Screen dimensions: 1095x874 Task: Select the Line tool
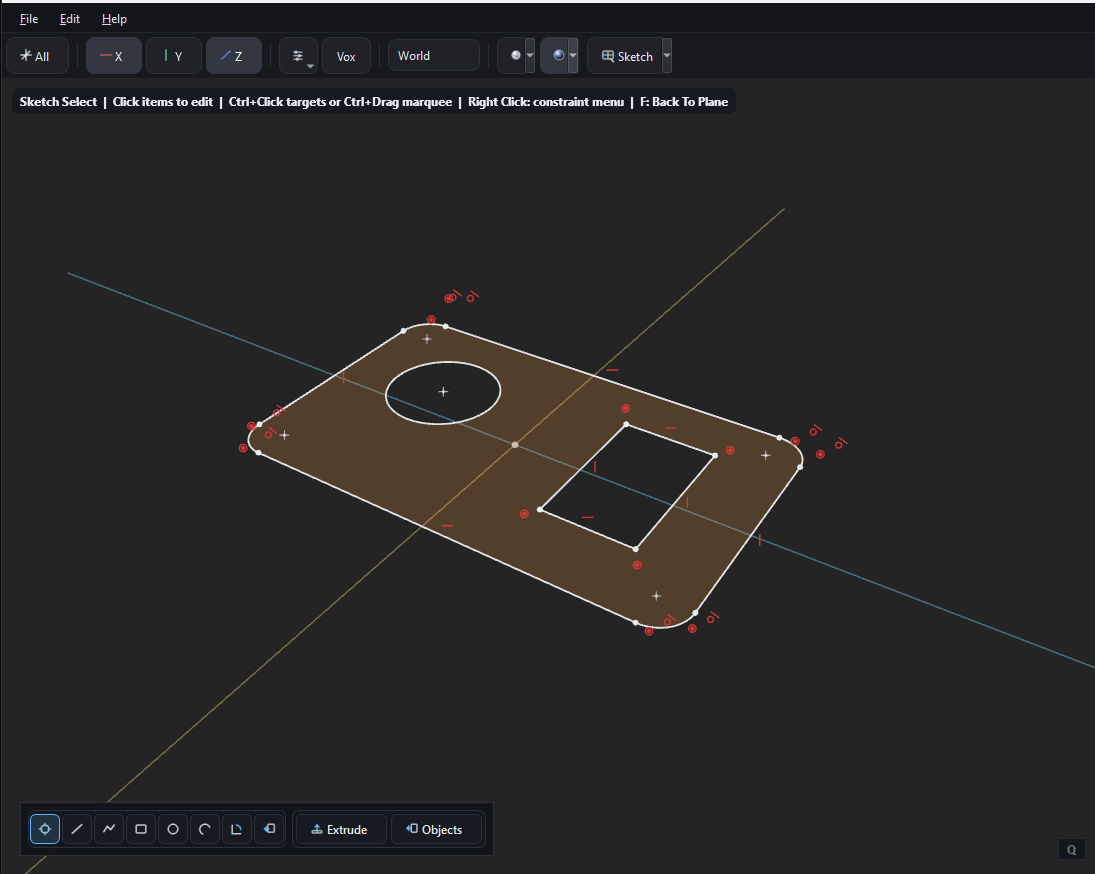77,829
